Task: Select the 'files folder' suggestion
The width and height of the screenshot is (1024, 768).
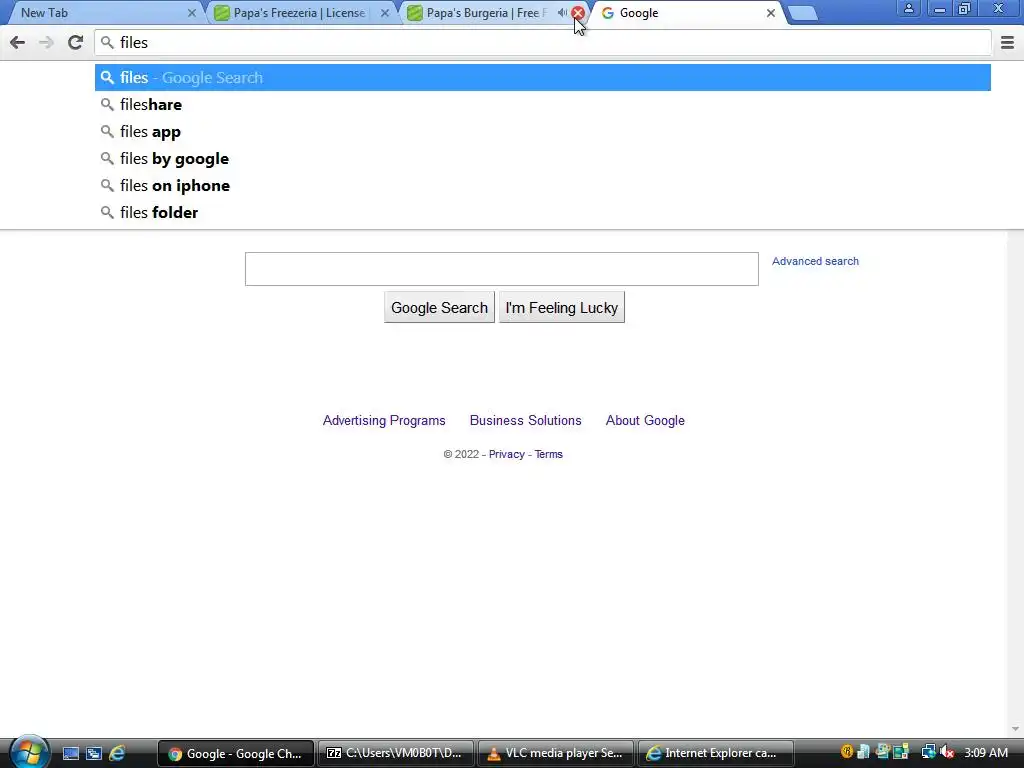Action: pos(543,212)
